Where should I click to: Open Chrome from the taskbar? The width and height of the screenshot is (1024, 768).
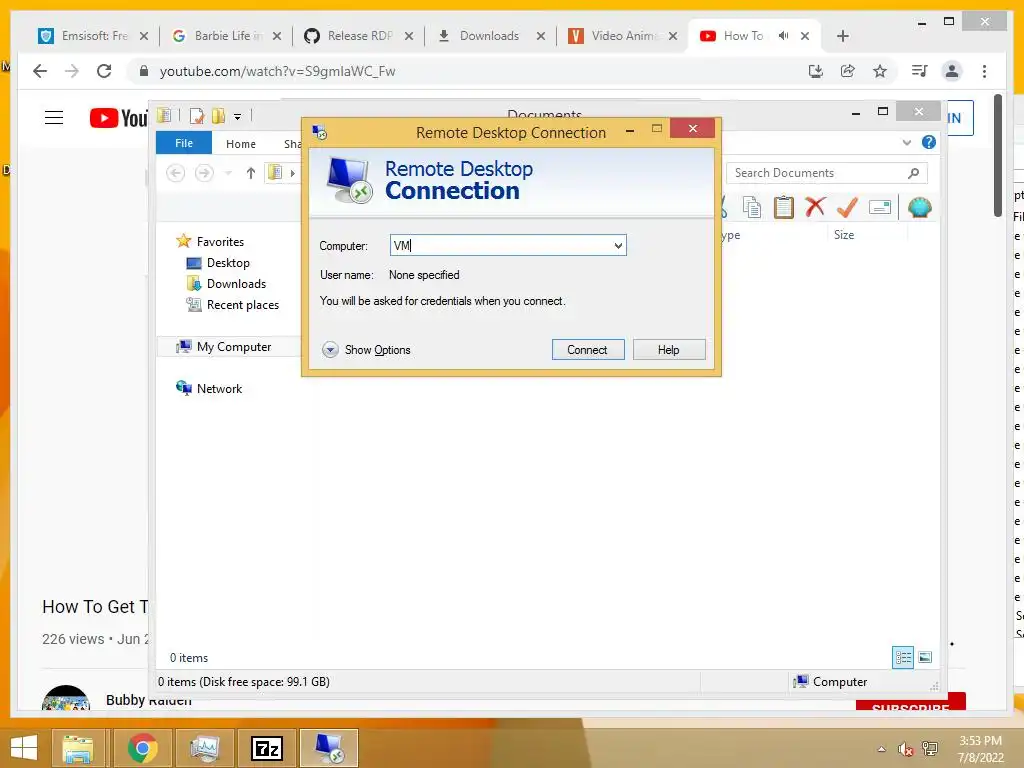coord(142,748)
